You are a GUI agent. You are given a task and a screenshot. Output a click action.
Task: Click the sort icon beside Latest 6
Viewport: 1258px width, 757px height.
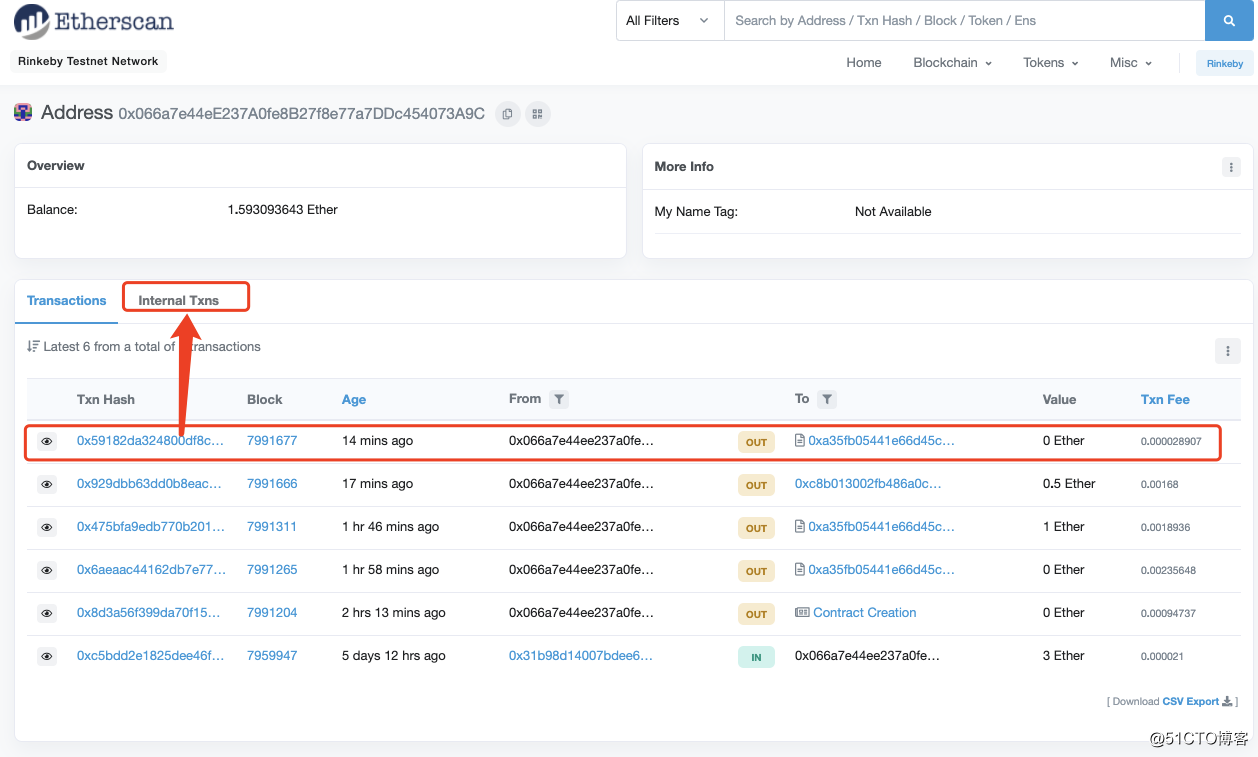33,346
